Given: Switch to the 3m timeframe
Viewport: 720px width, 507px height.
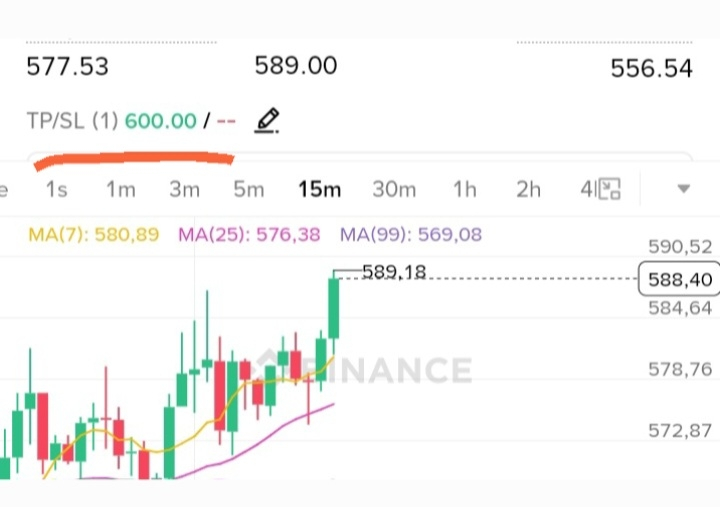Looking at the screenshot, I should [x=185, y=189].
